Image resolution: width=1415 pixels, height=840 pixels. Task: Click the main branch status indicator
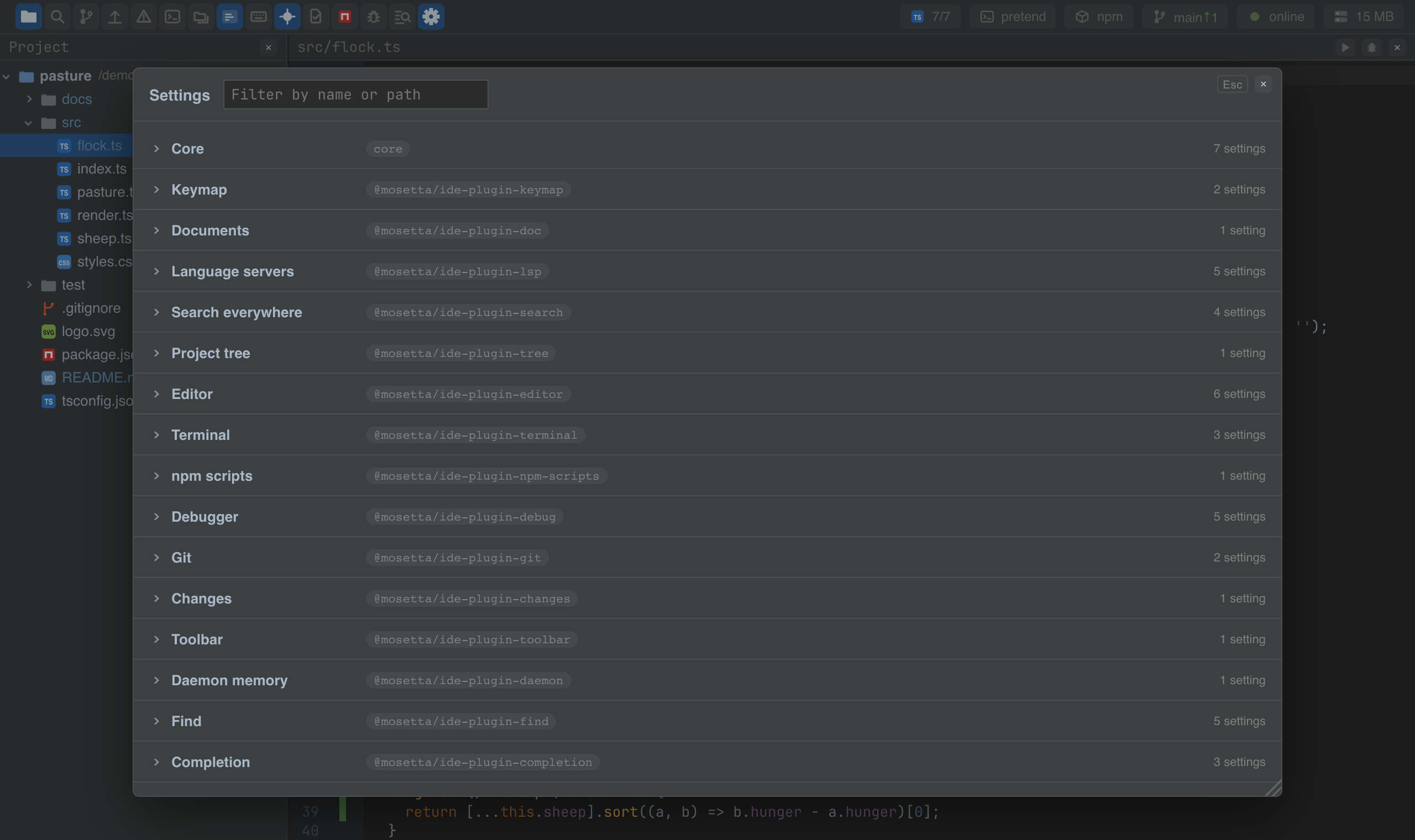pos(1185,17)
